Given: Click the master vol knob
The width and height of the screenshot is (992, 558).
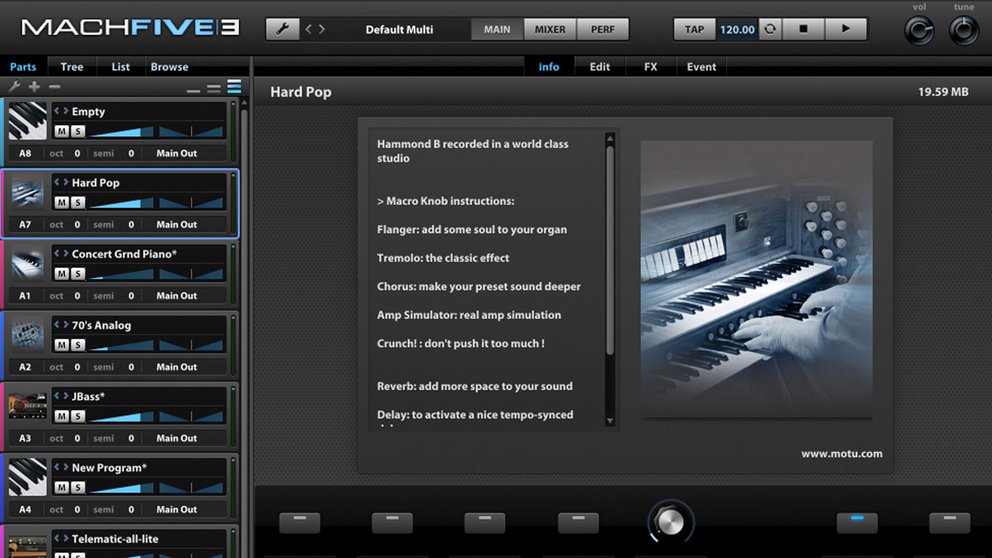Looking at the screenshot, I should [x=918, y=31].
